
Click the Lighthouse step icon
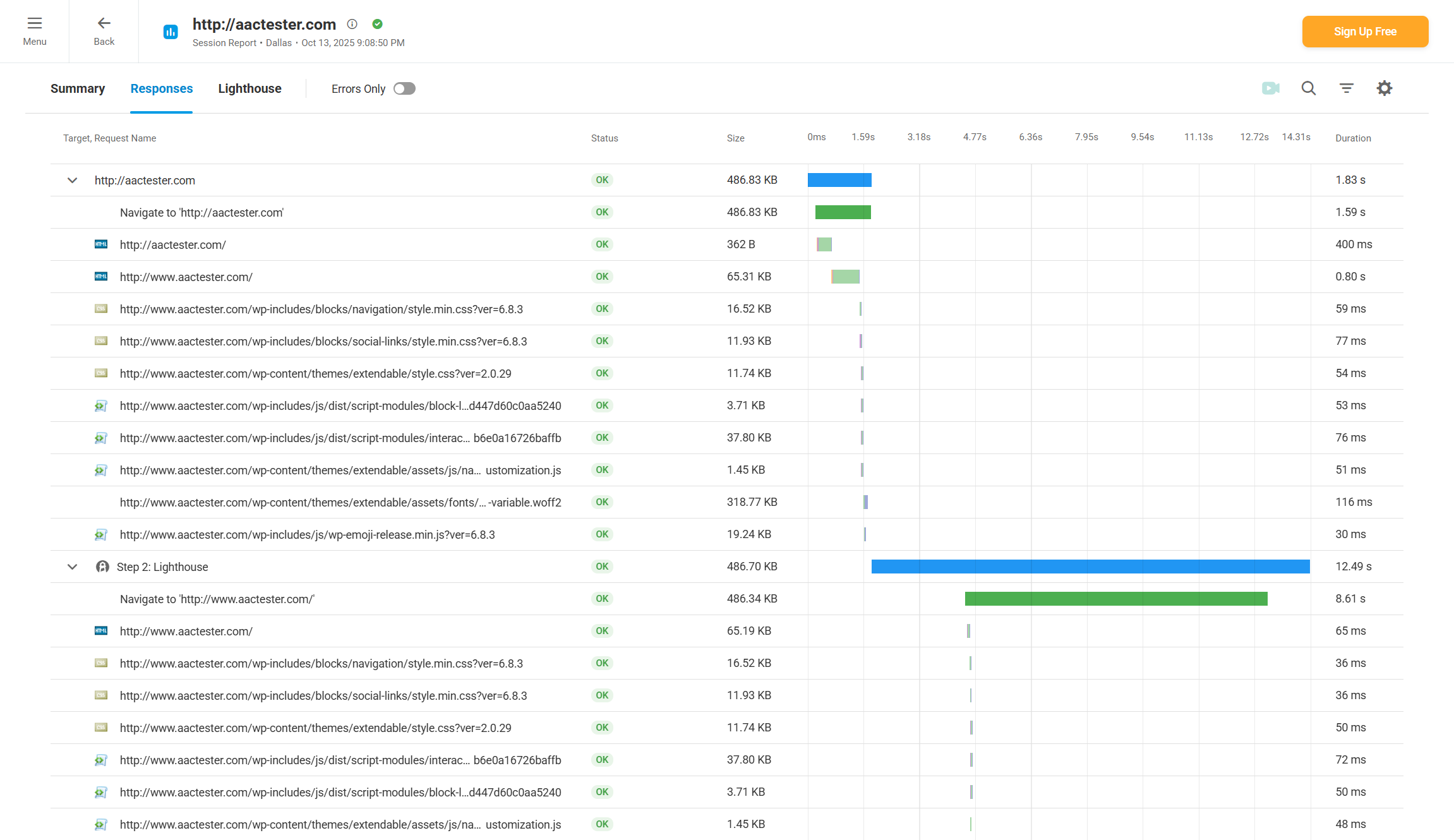coord(102,567)
